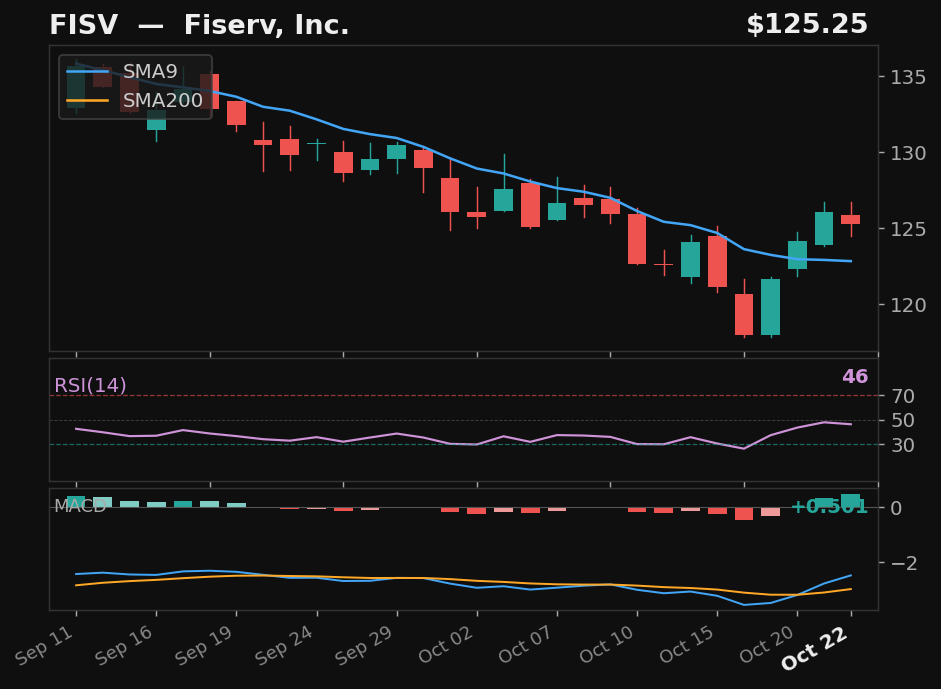This screenshot has width=941, height=689.
Task: Click the 50 RSI midline label
Action: coord(903,421)
